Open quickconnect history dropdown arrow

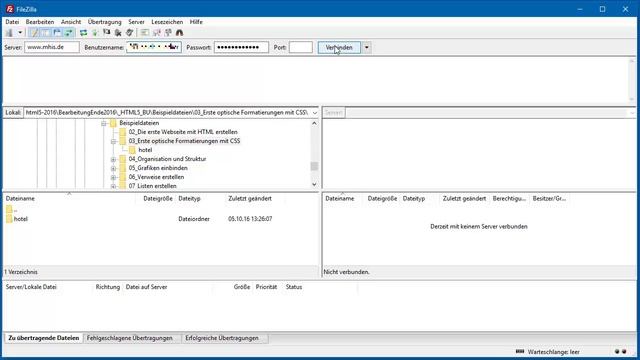(367, 47)
